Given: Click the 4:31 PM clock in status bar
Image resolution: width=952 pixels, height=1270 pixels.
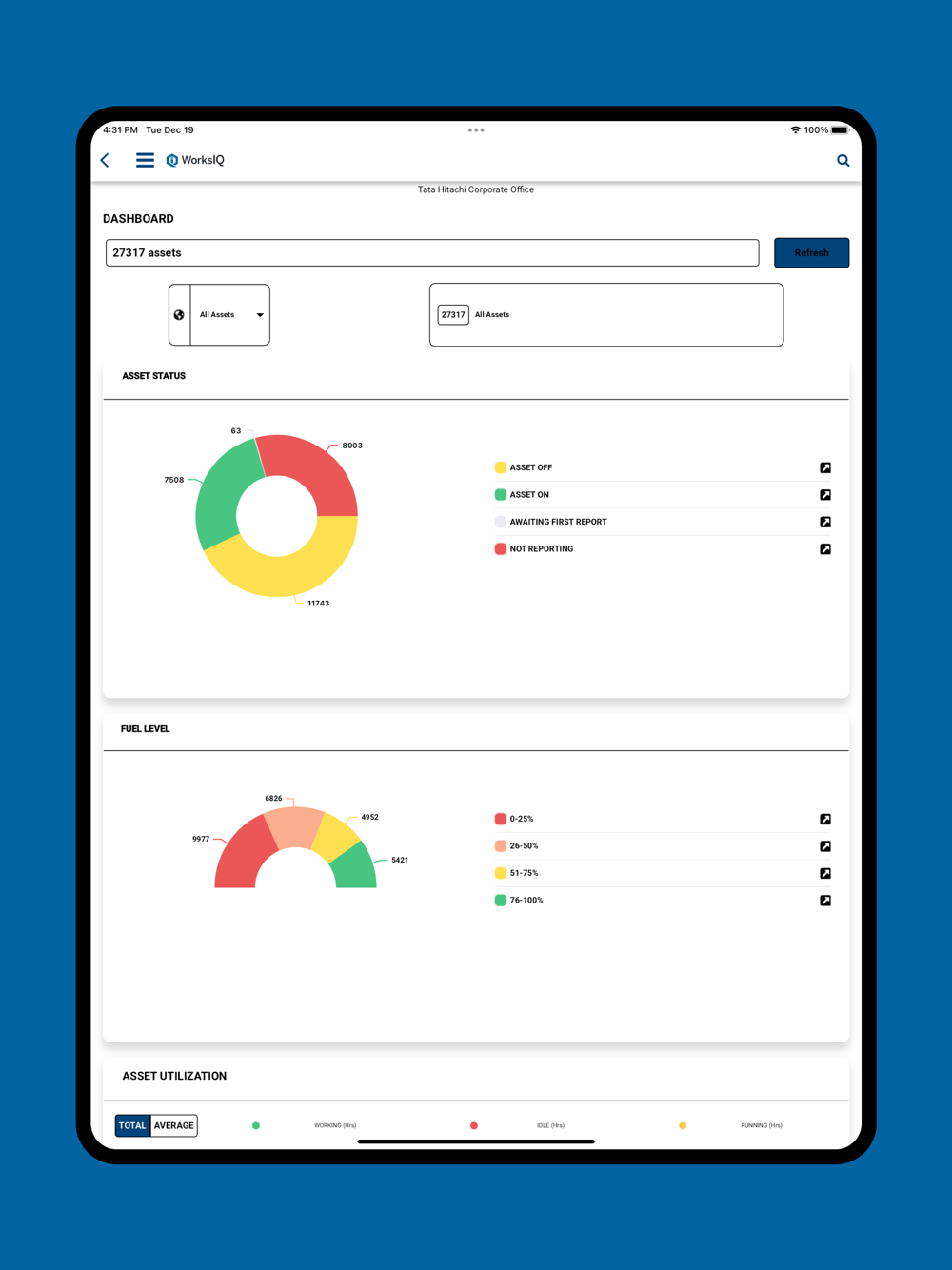Looking at the screenshot, I should click(x=121, y=130).
